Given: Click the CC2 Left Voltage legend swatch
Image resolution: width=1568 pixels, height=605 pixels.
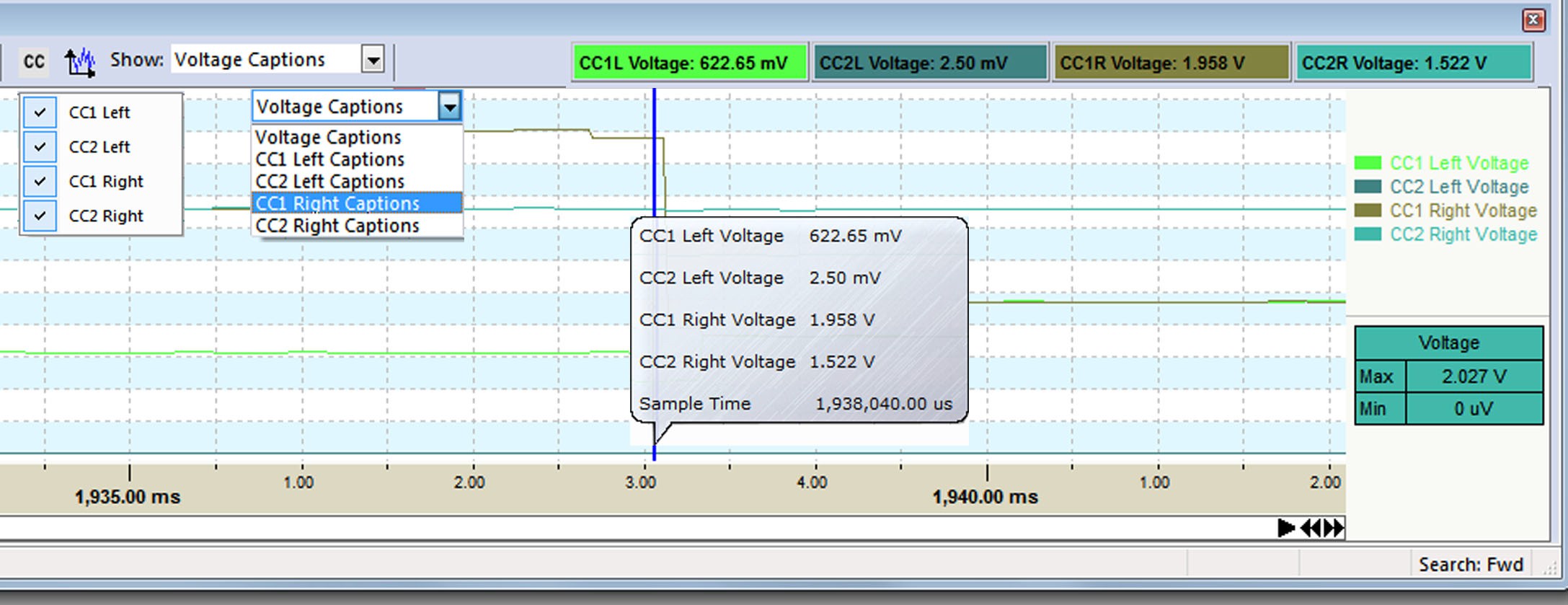Looking at the screenshot, I should 1368,187.
